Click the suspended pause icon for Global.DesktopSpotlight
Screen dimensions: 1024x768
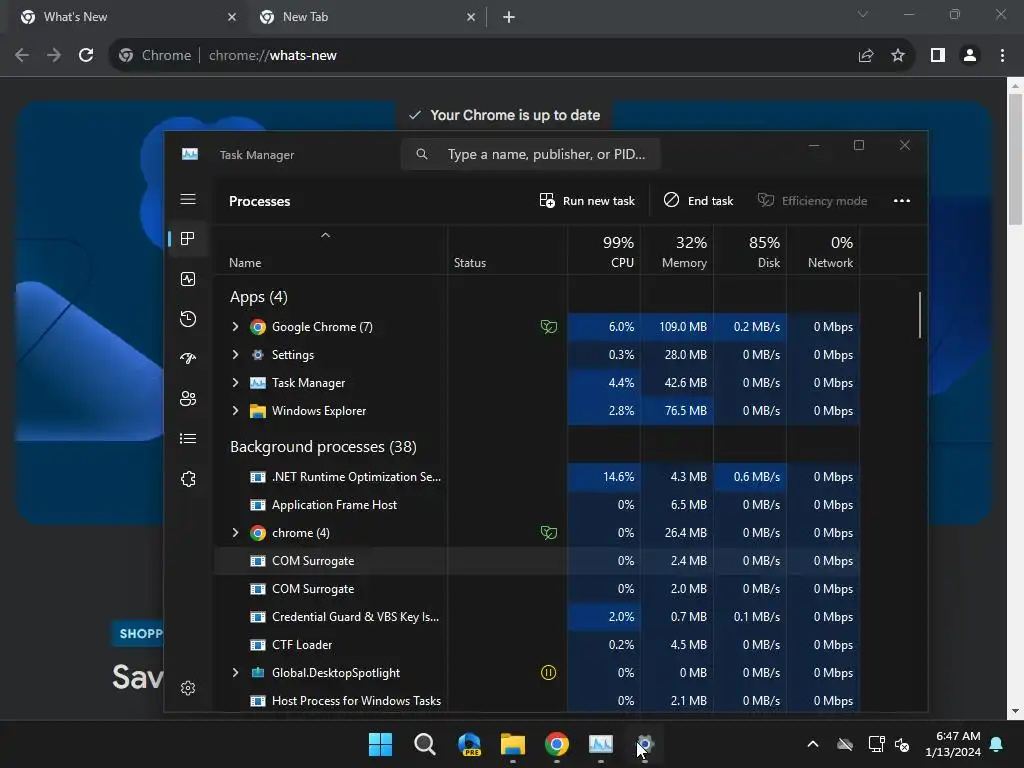tap(549, 673)
